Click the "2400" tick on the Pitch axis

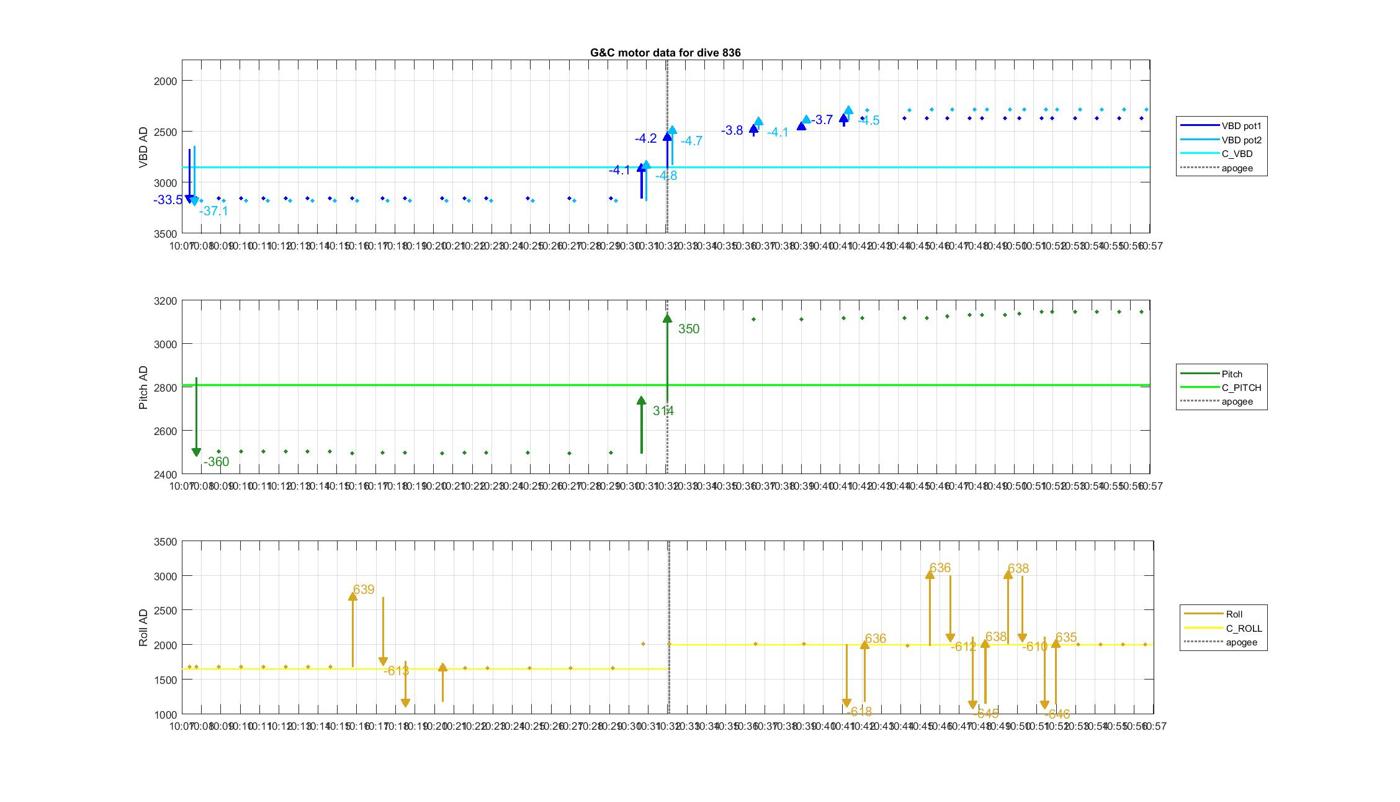(165, 475)
